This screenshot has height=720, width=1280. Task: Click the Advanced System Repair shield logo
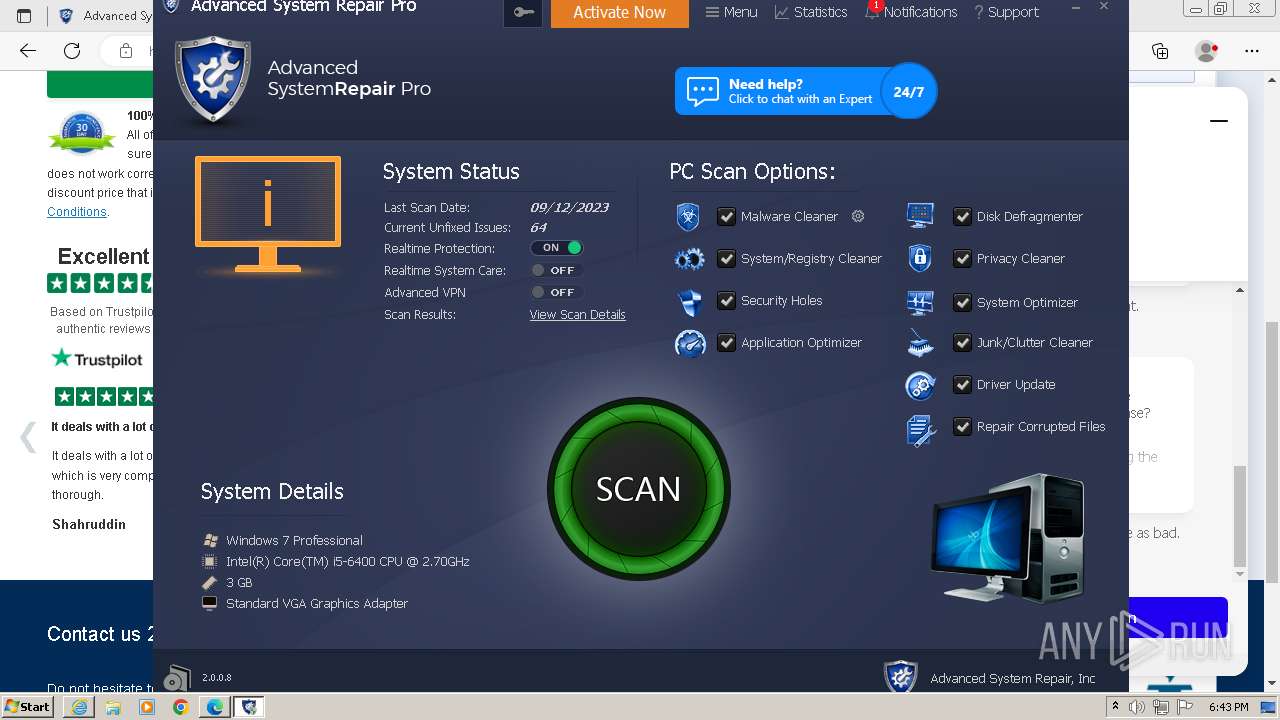[212, 80]
